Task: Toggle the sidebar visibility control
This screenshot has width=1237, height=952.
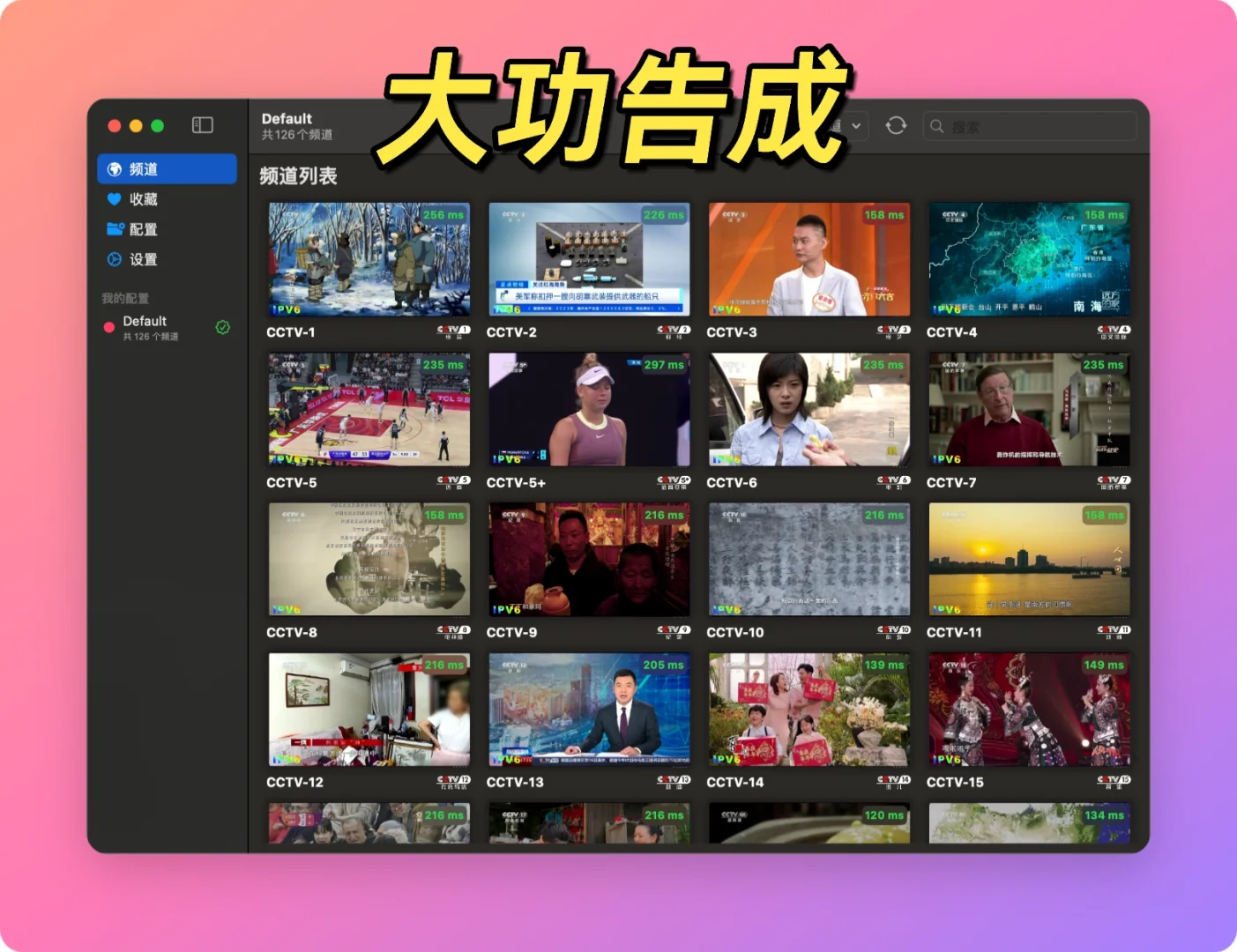Action: [x=202, y=124]
